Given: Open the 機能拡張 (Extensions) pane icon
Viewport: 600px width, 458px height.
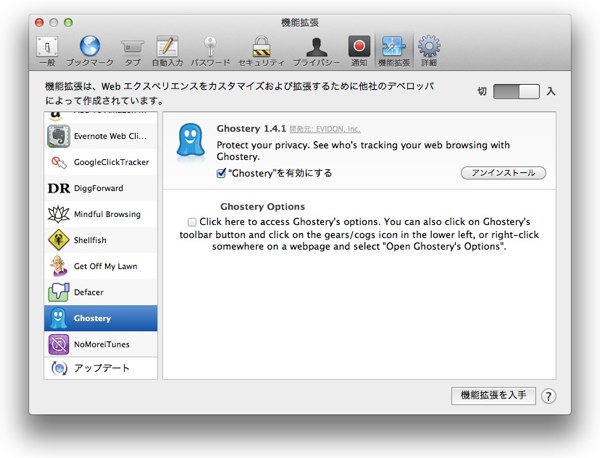Looking at the screenshot, I should [394, 51].
